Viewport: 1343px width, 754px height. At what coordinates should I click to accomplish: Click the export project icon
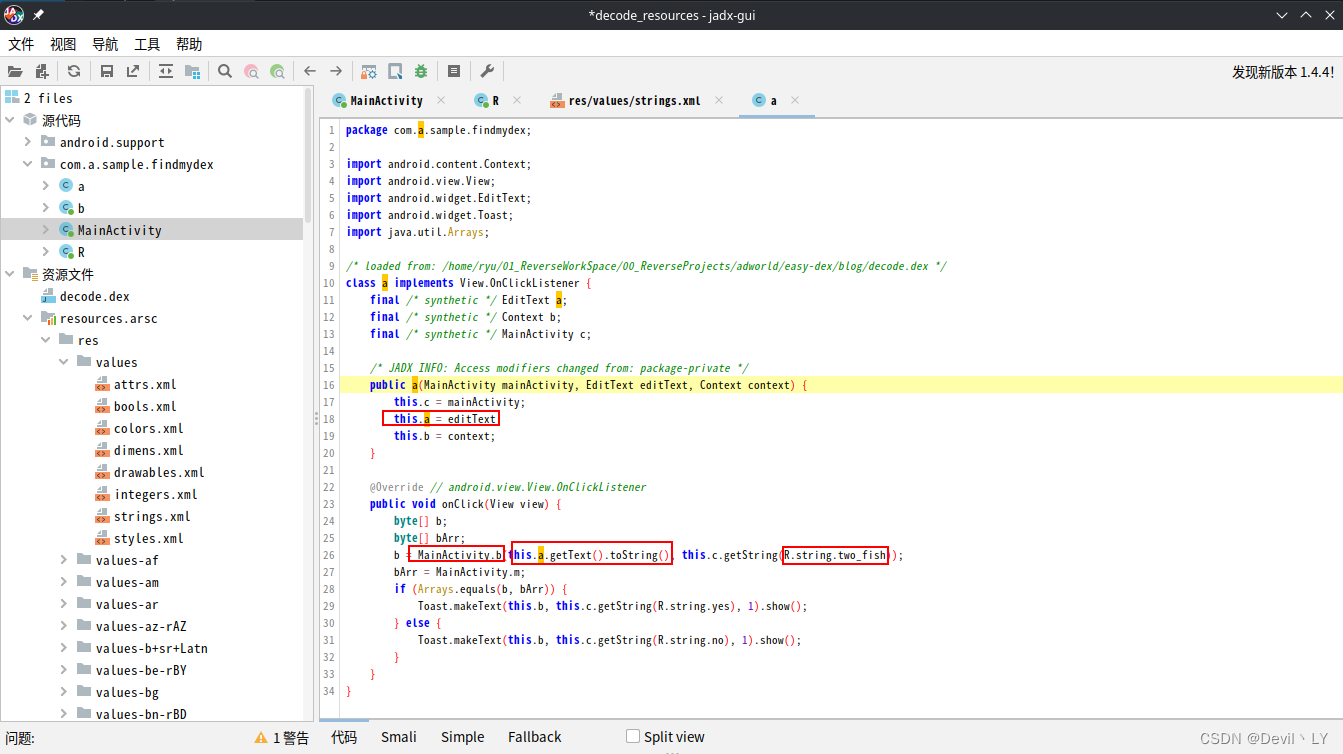pyautogui.click(x=133, y=71)
